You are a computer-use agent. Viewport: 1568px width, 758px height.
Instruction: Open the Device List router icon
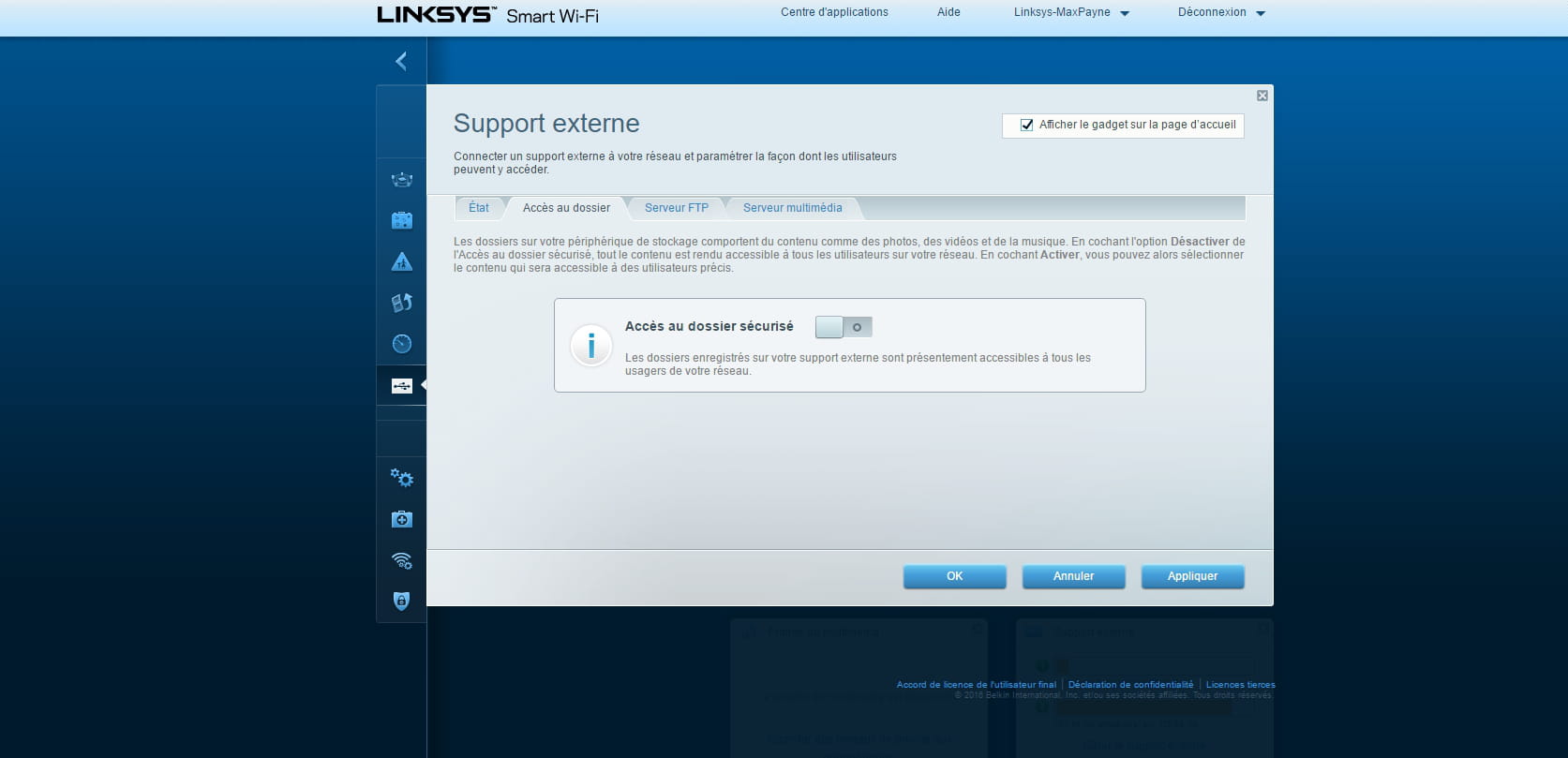(401, 180)
